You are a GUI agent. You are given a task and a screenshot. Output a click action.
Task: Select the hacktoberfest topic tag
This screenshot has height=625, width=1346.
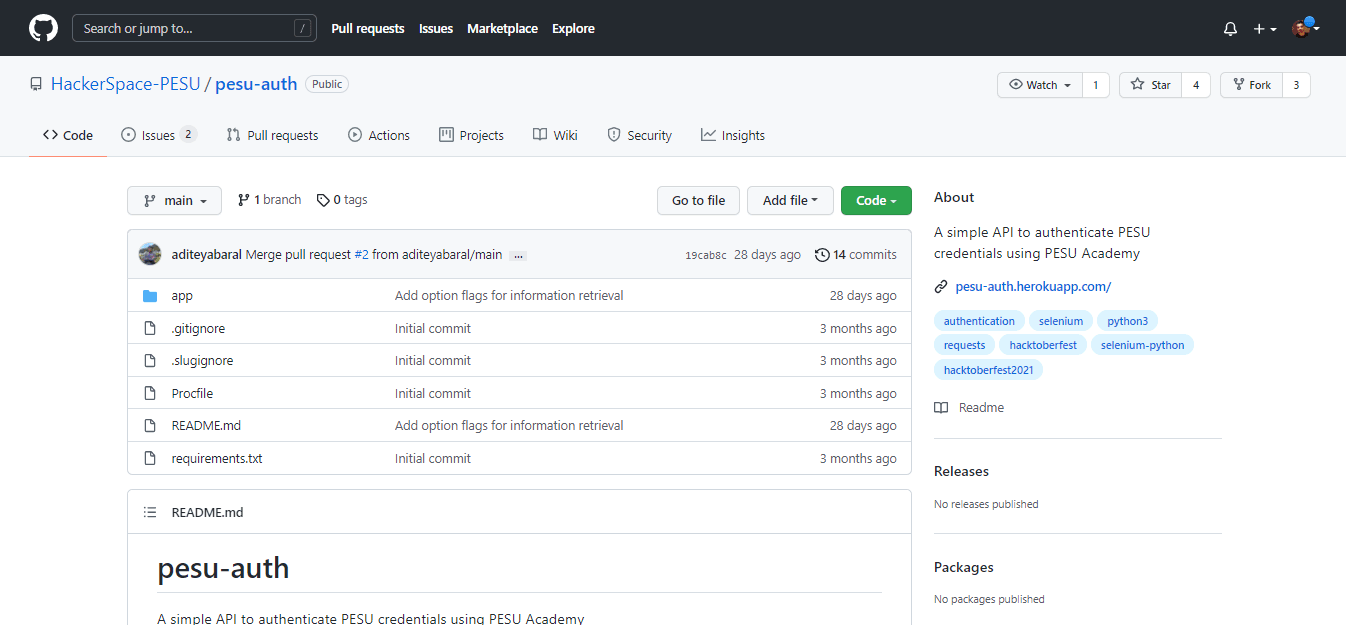1042,345
